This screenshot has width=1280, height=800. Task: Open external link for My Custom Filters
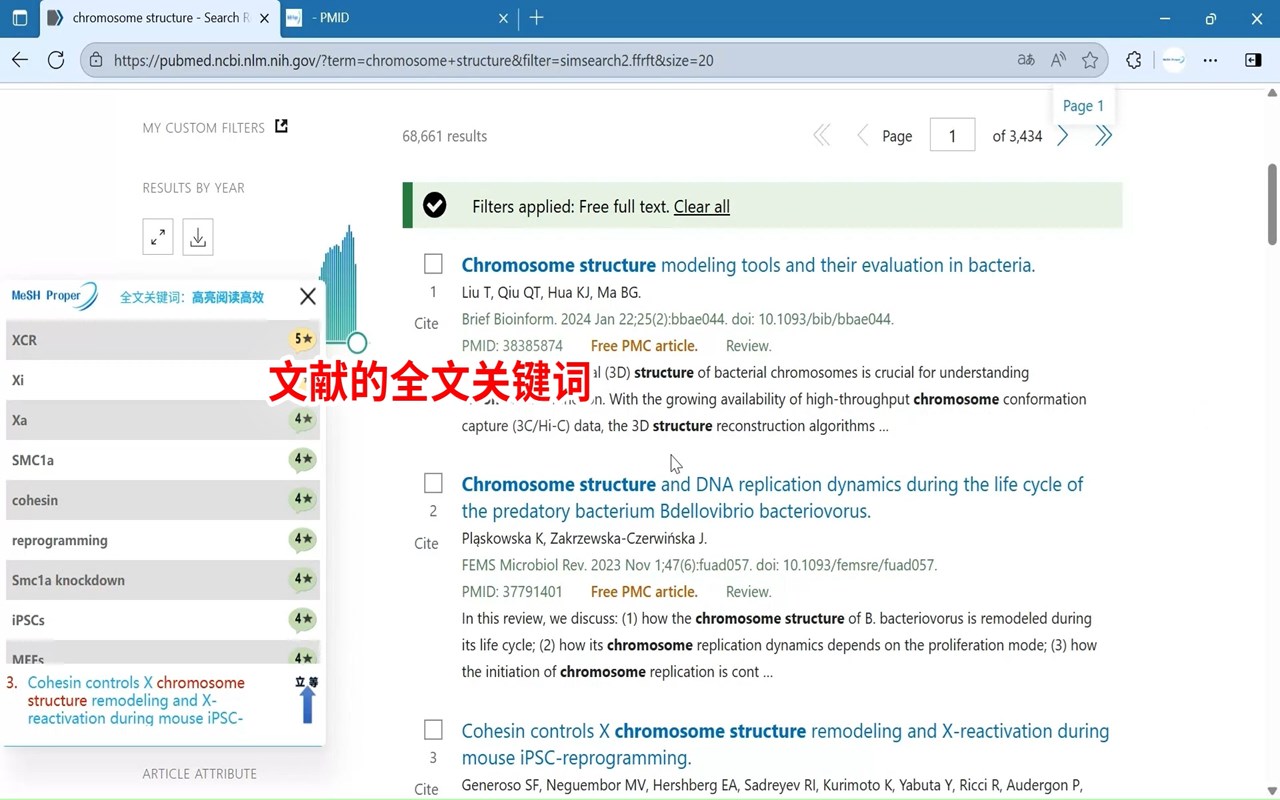281,126
